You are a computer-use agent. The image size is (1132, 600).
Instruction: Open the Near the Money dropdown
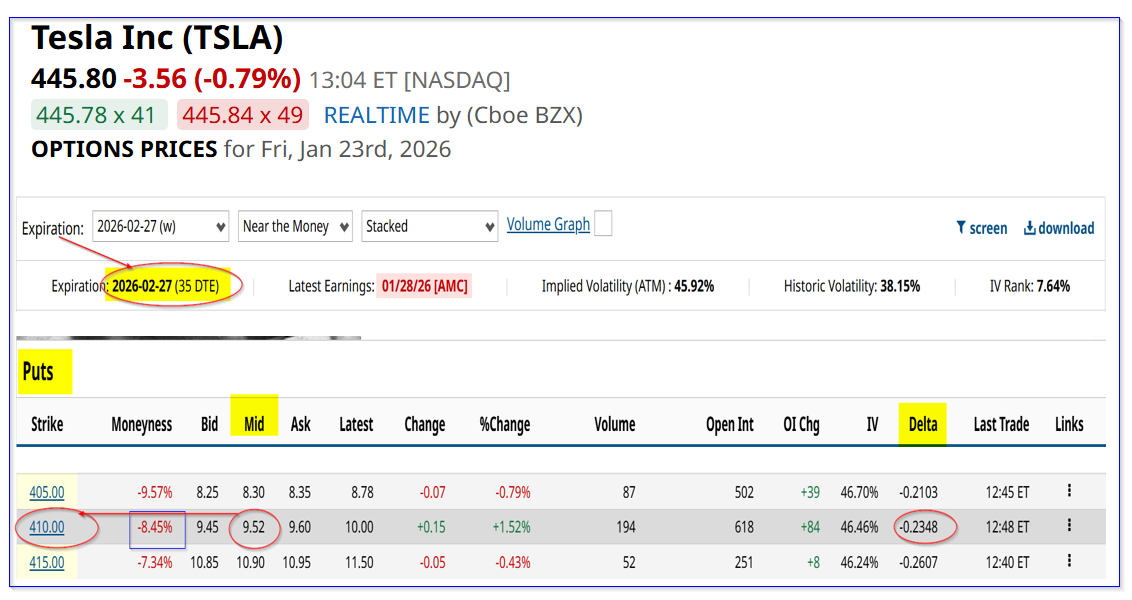(295, 226)
